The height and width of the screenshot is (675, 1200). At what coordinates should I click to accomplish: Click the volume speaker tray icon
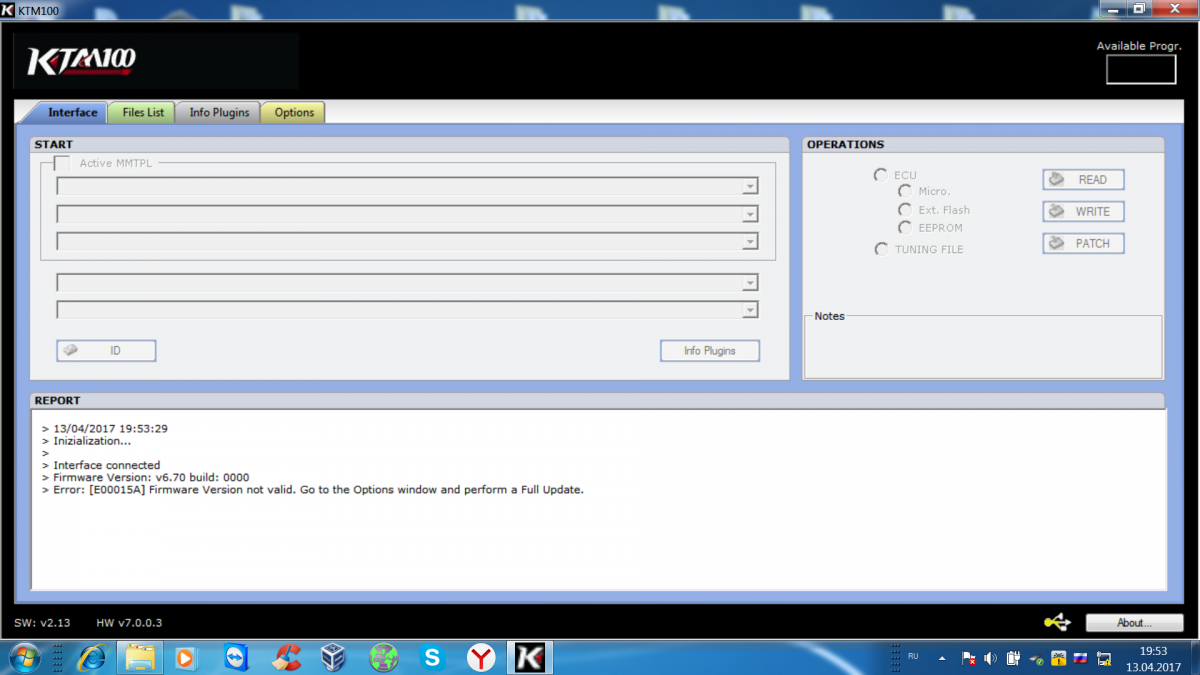[x=990, y=658]
